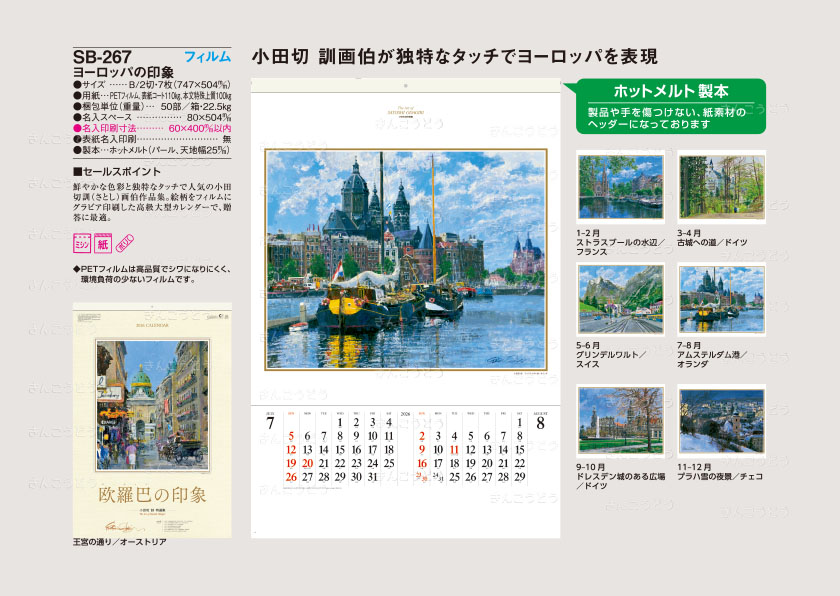This screenshot has width=840, height=596.
Task: Click caption グリンデルワルト／スイス
Action: (611, 359)
